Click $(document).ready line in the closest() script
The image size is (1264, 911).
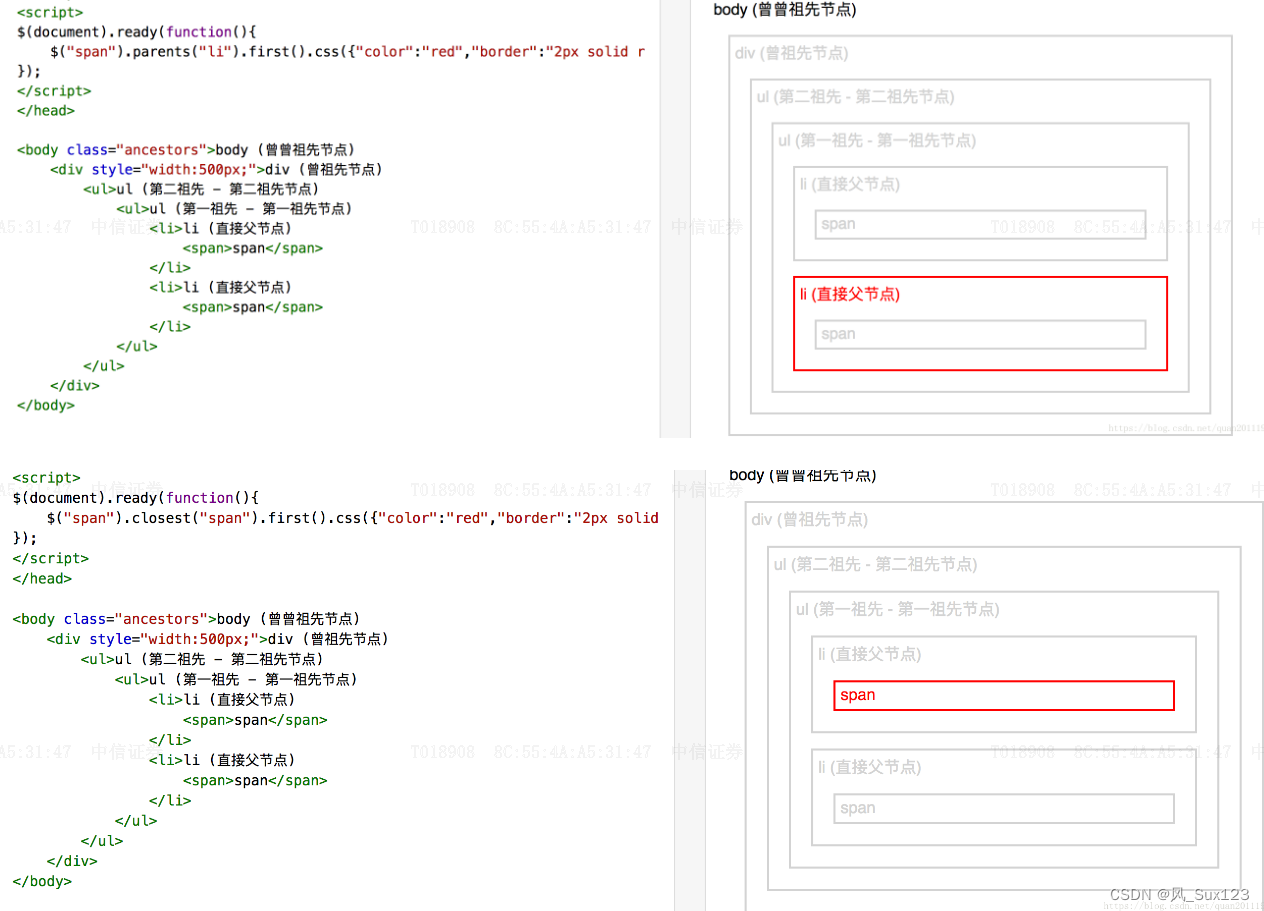coord(135,498)
